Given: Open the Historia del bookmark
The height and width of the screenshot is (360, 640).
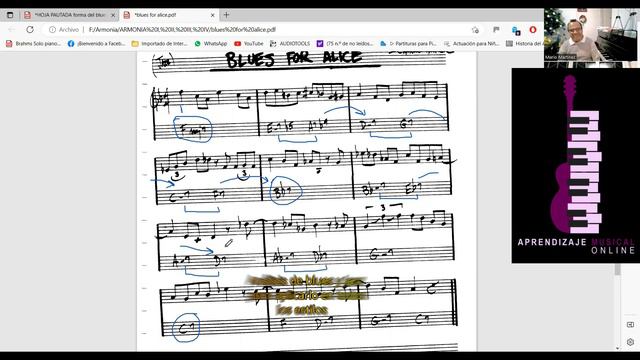Looking at the screenshot, I should tap(524, 43).
